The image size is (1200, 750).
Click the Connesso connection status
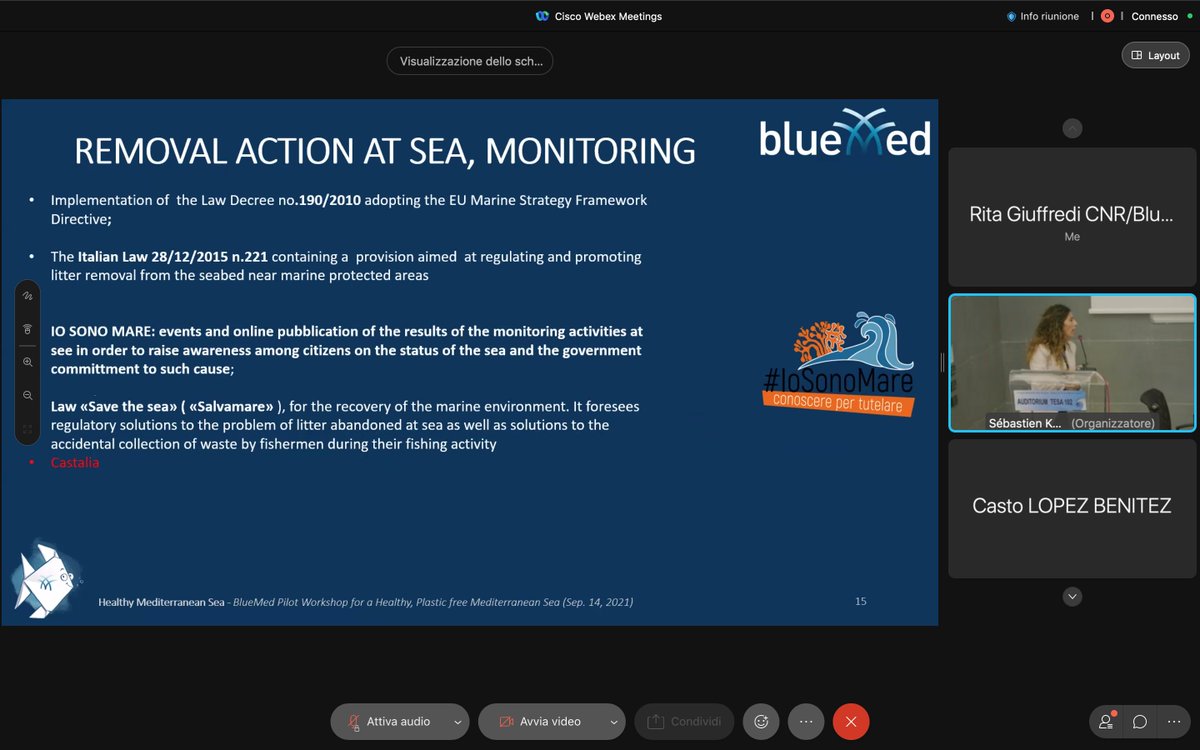coord(1155,16)
